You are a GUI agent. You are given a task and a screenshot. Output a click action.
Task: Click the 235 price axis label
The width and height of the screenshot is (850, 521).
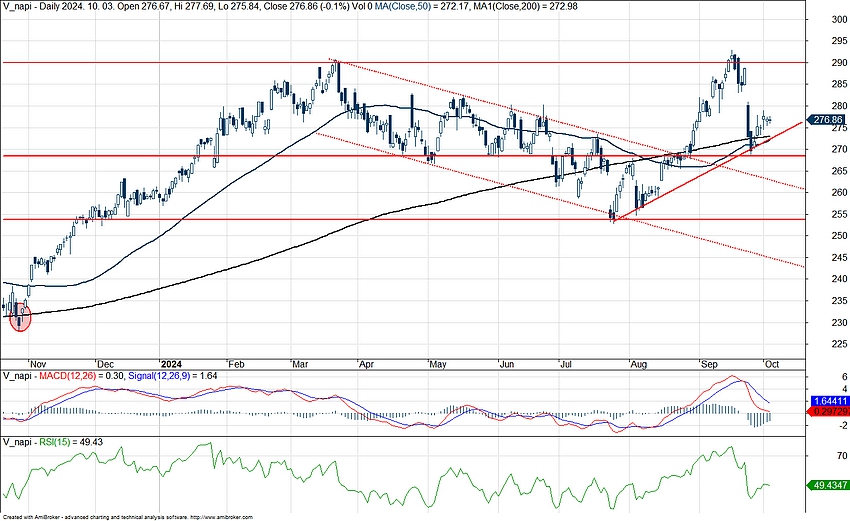click(839, 301)
